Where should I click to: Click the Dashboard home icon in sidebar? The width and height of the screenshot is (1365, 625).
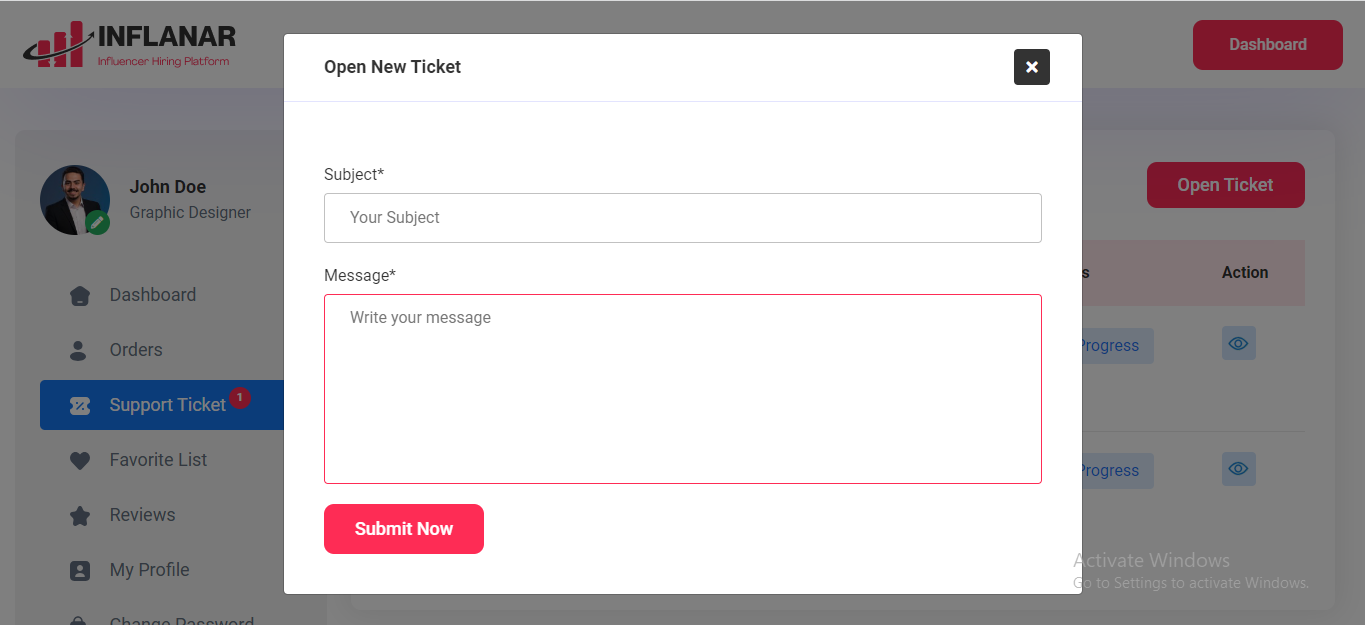(x=80, y=296)
